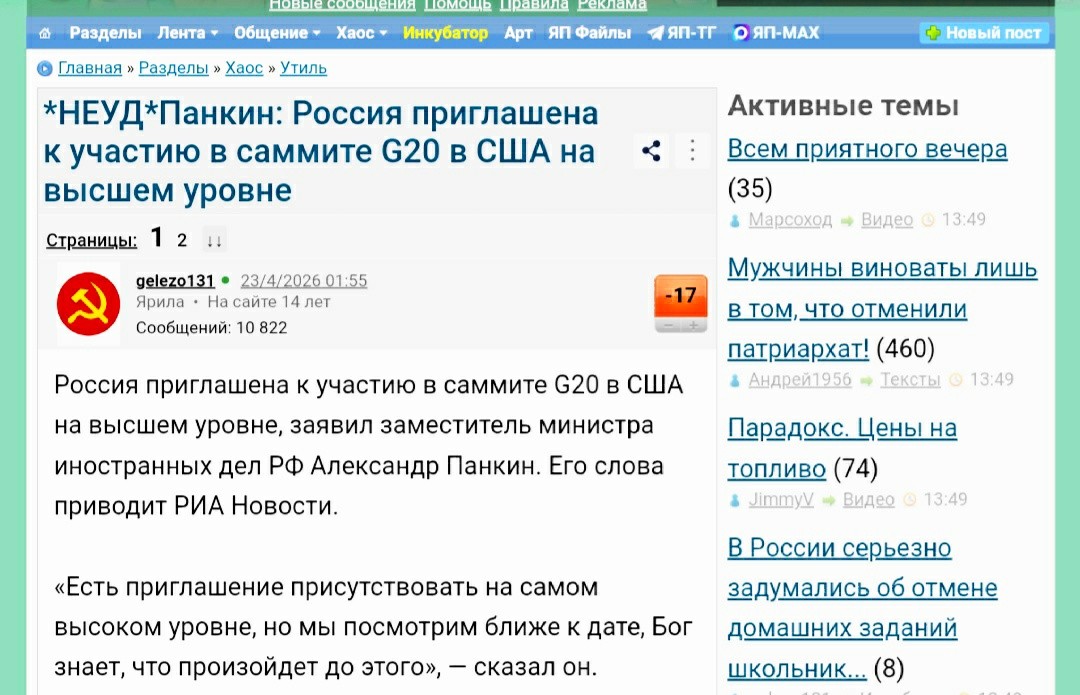The height and width of the screenshot is (695, 1080).
Task: Open the share icon beside the topic title
Action: (x=651, y=151)
